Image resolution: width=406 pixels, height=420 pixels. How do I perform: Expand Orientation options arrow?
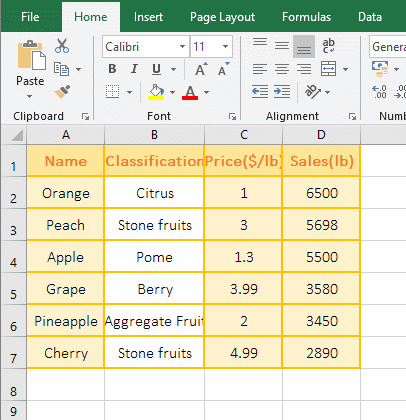327,92
